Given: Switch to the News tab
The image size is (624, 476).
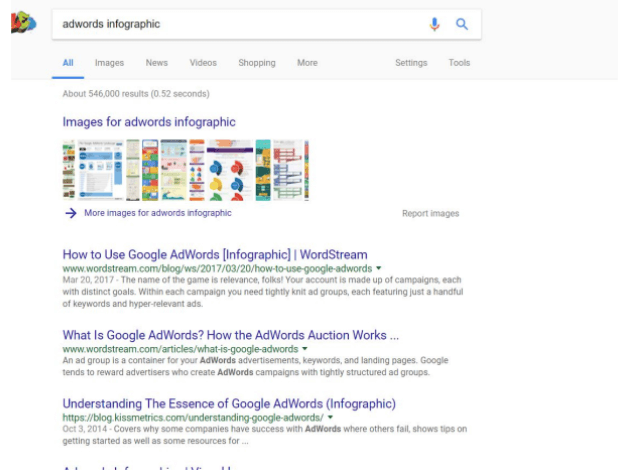Looking at the screenshot, I should pos(156,63).
